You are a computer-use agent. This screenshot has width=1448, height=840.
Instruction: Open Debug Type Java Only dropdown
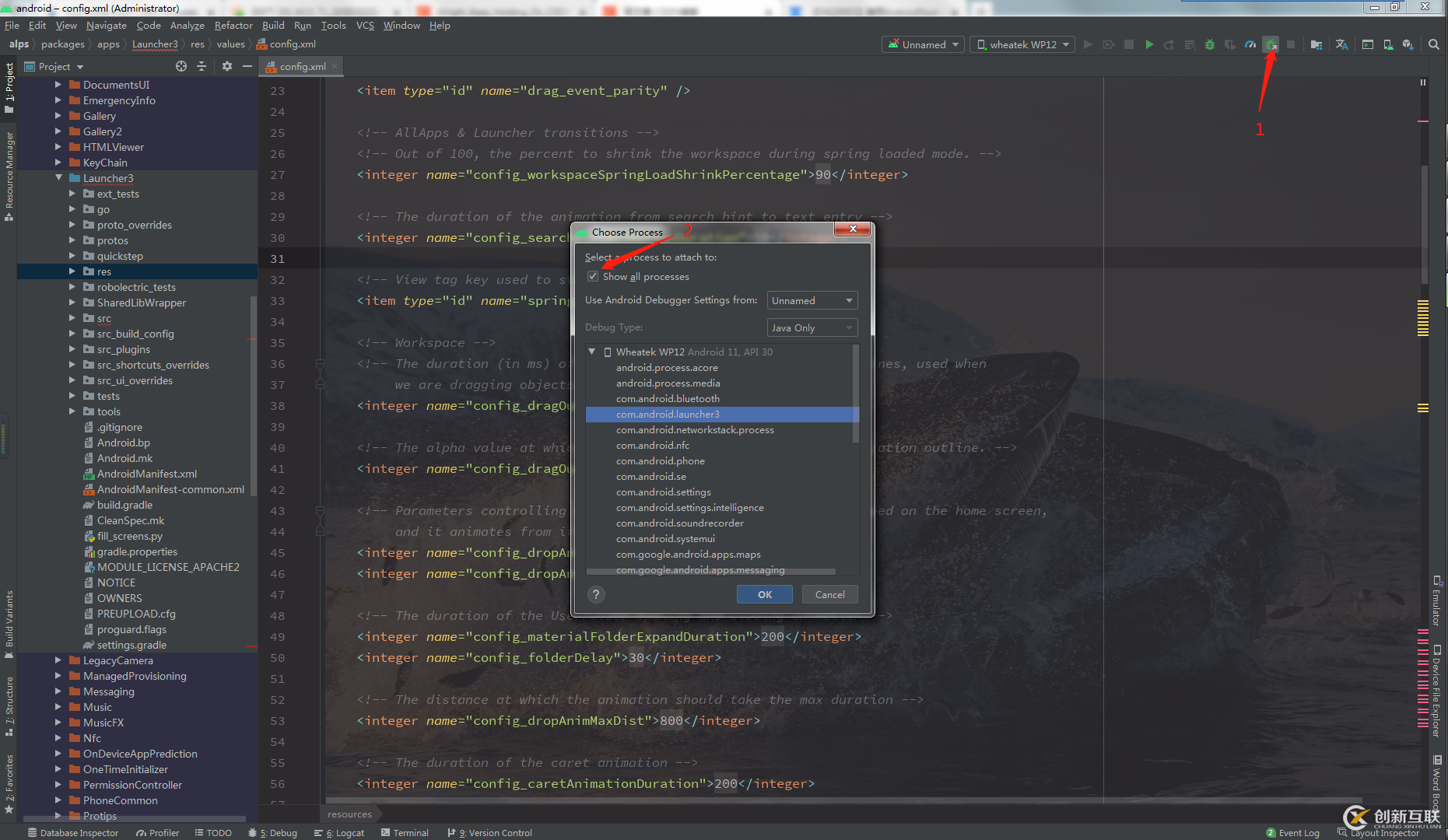(x=812, y=327)
